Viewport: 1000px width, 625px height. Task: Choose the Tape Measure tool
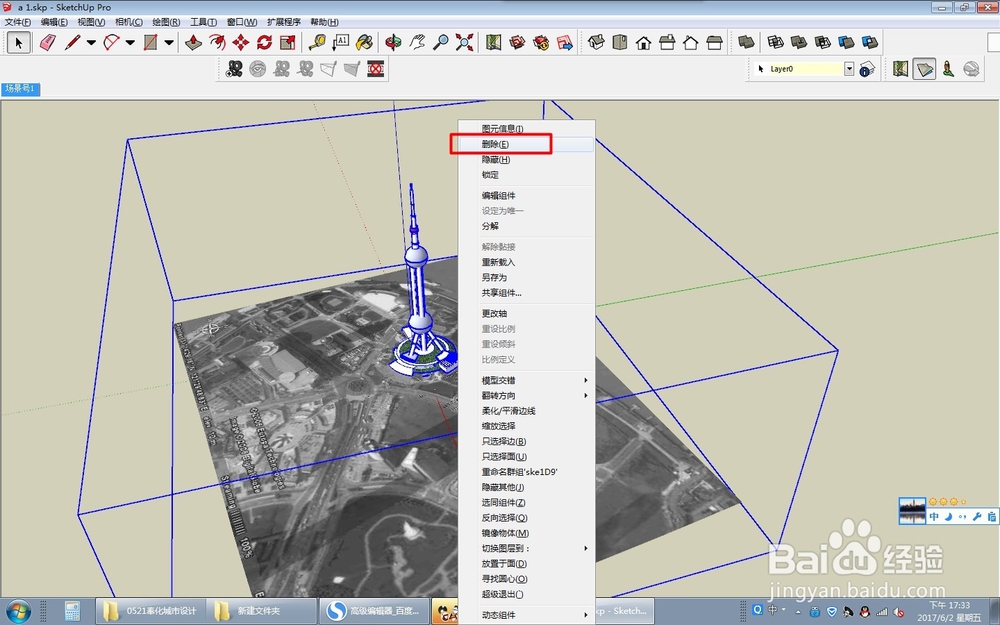click(x=317, y=43)
